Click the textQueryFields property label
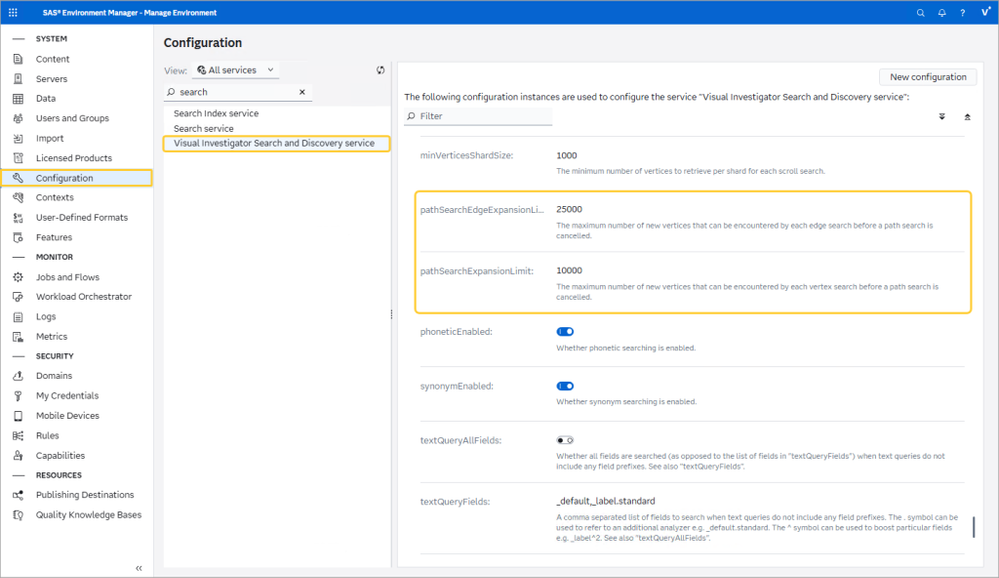The image size is (999, 578). click(455, 502)
